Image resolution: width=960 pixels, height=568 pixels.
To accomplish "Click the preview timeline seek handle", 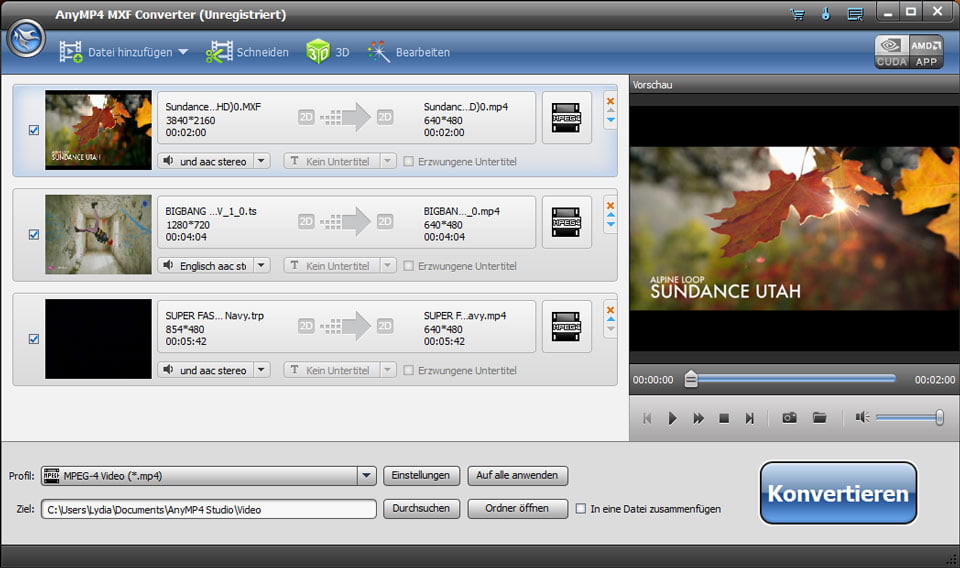I will (x=691, y=379).
